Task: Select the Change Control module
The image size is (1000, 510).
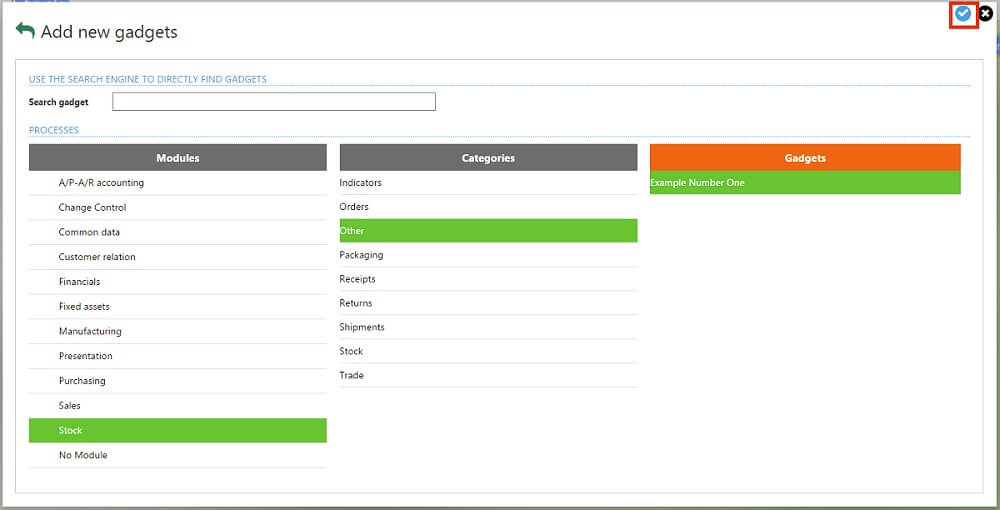Action: (x=92, y=208)
